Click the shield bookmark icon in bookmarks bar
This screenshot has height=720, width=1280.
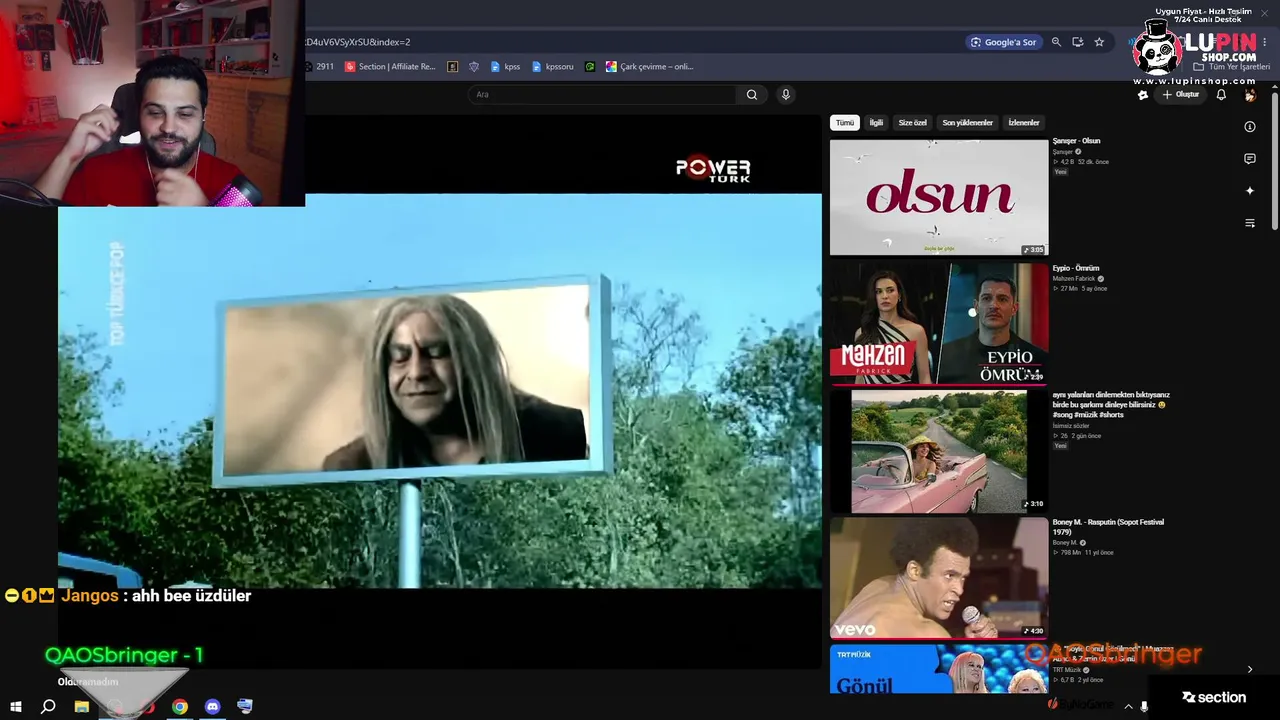(x=474, y=67)
